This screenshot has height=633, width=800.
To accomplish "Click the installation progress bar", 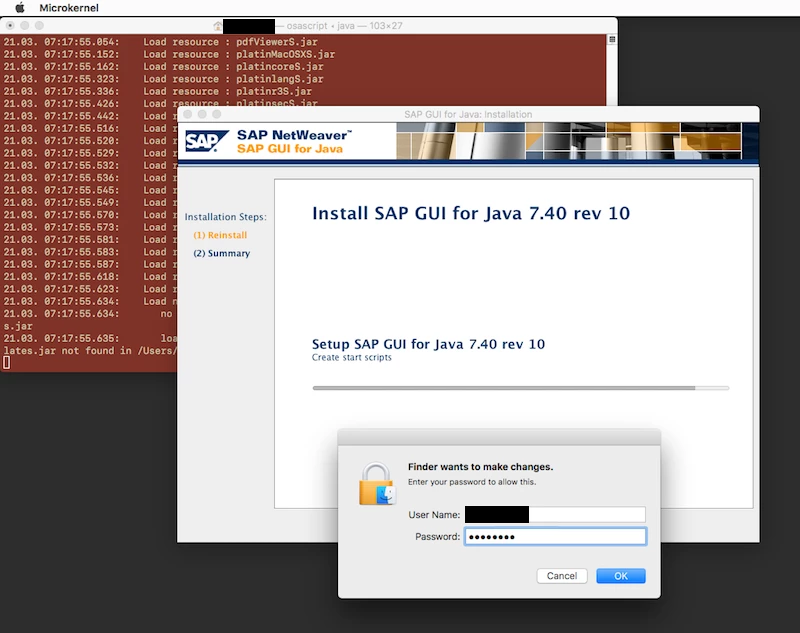I will tap(521, 388).
